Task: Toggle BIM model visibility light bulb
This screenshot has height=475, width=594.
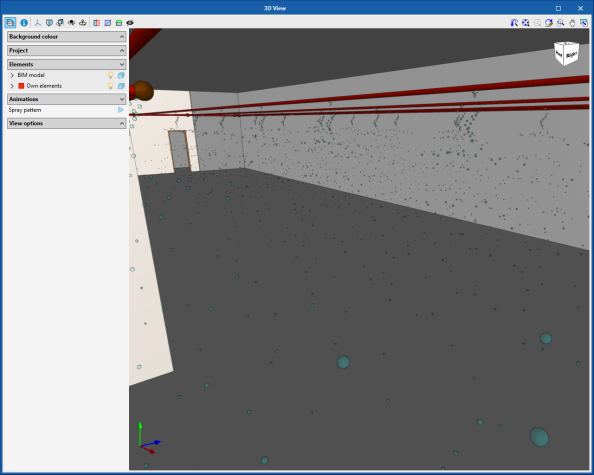Action: (111, 75)
